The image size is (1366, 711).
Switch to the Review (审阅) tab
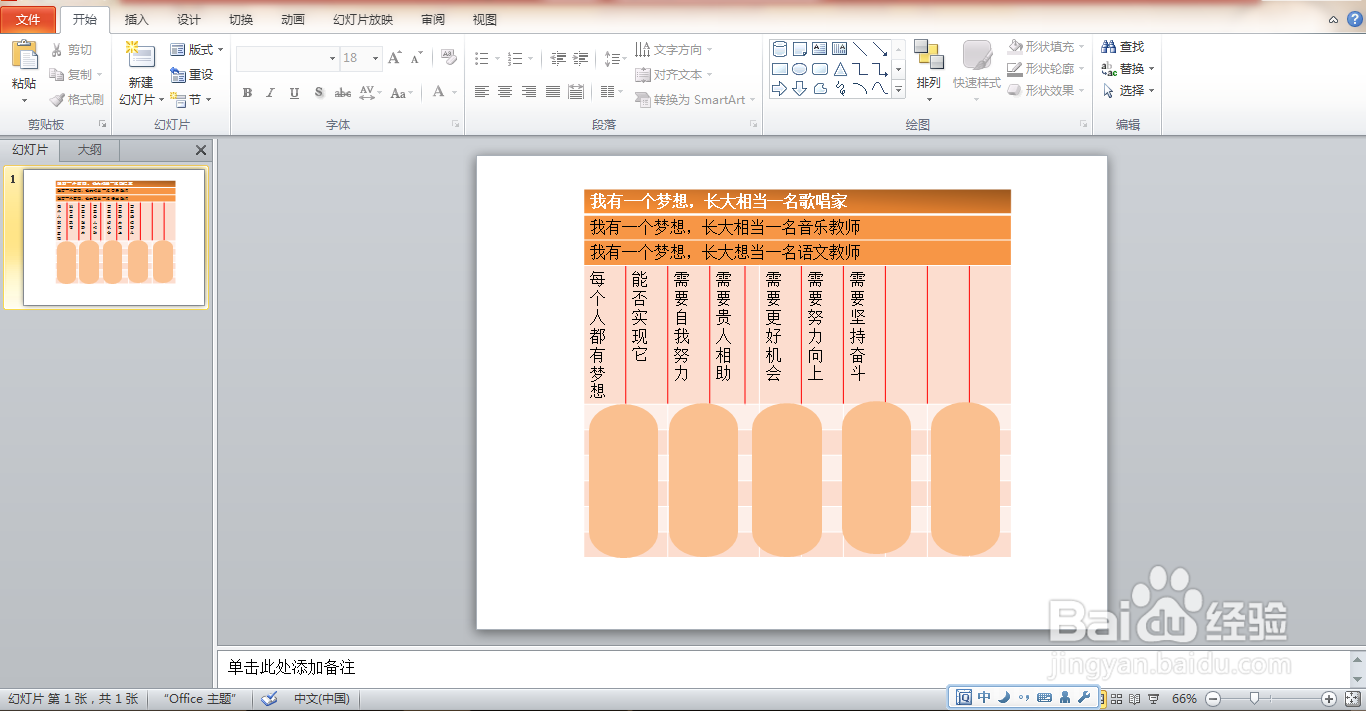[x=433, y=20]
